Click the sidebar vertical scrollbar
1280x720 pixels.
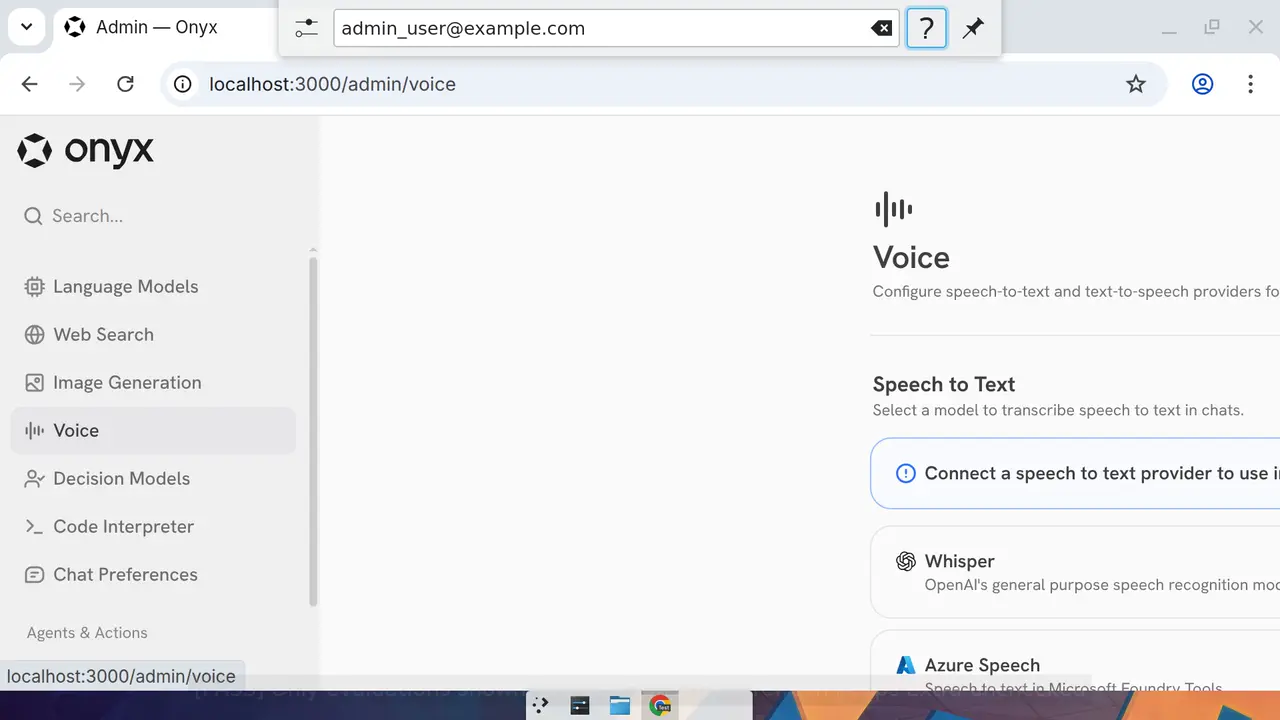coord(313,430)
